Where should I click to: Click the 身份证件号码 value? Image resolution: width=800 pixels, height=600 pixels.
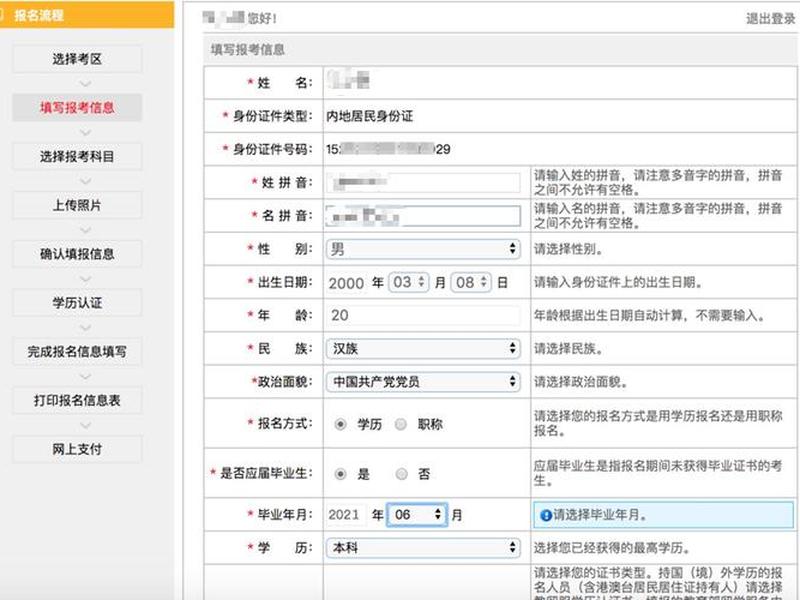coord(388,149)
